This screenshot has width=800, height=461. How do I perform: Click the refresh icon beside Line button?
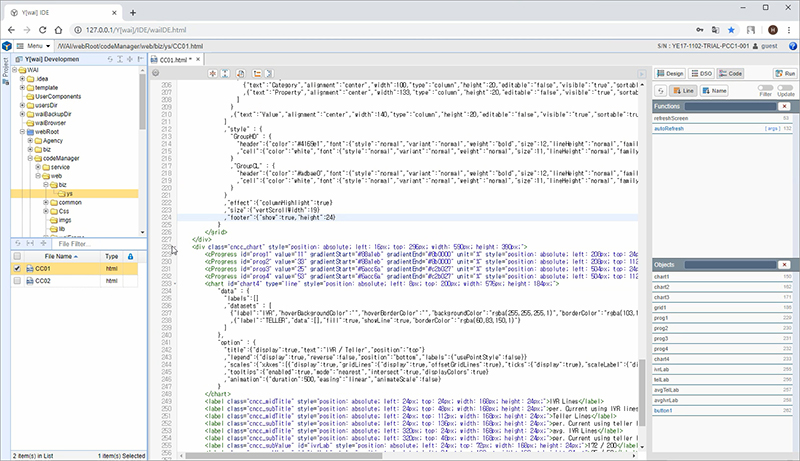[661, 90]
